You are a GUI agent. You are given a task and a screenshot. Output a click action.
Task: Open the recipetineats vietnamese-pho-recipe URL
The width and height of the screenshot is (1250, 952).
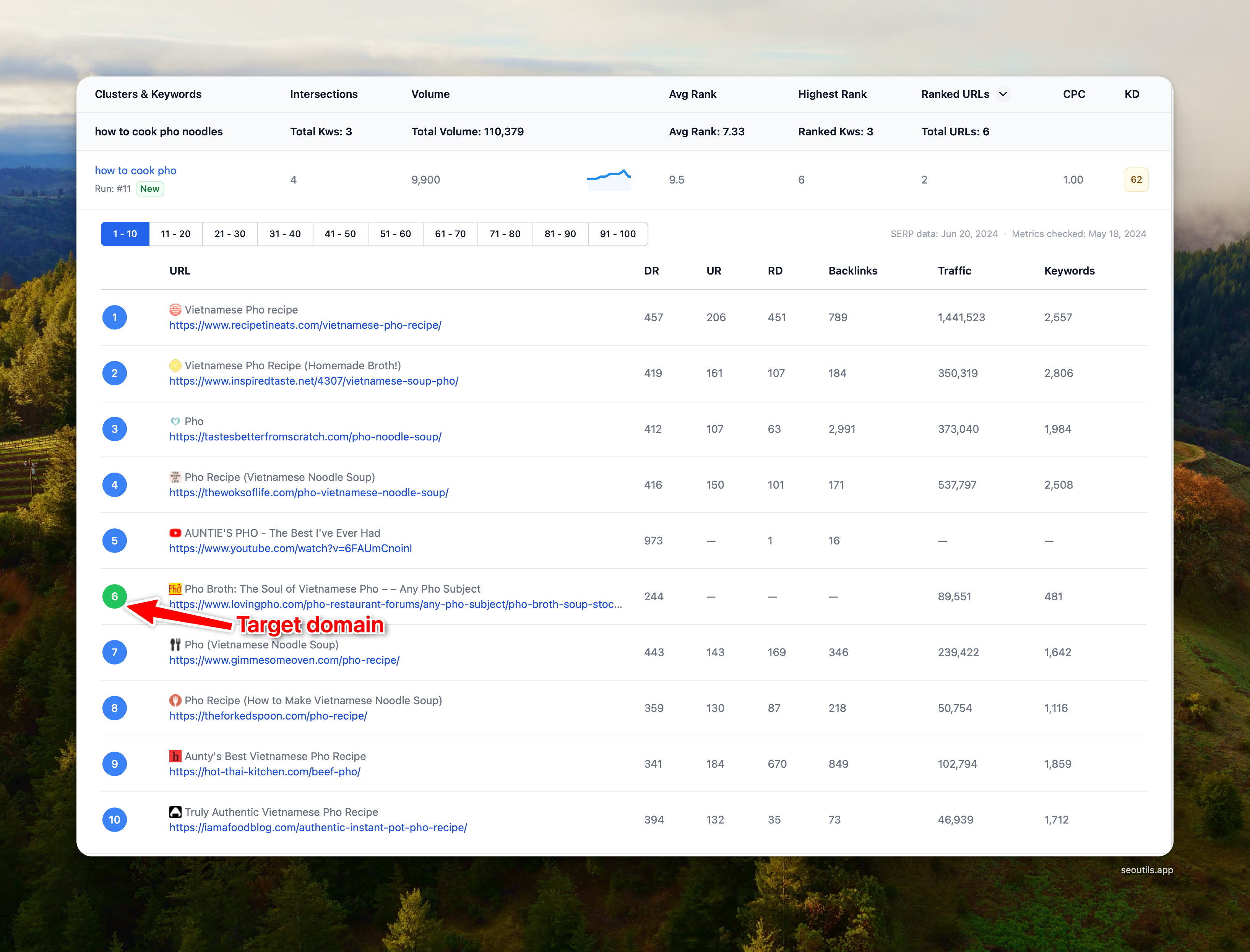coord(305,325)
